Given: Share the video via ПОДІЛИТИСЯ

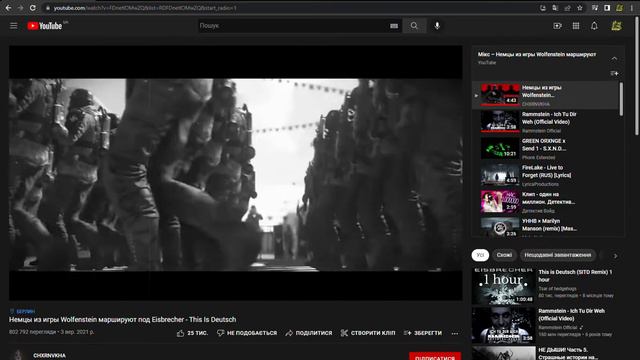Looking at the screenshot, I should point(309,333).
